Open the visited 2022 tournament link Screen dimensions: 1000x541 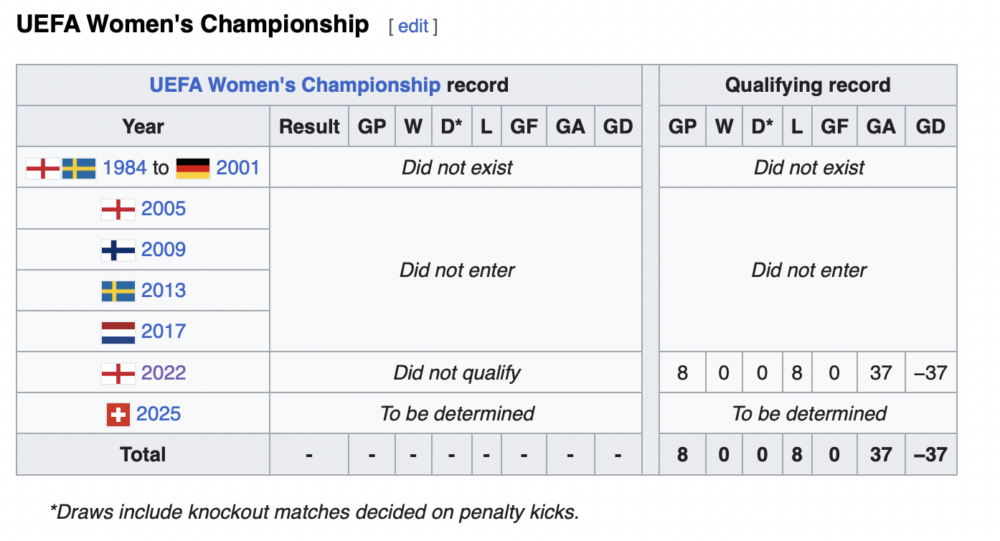coord(163,373)
